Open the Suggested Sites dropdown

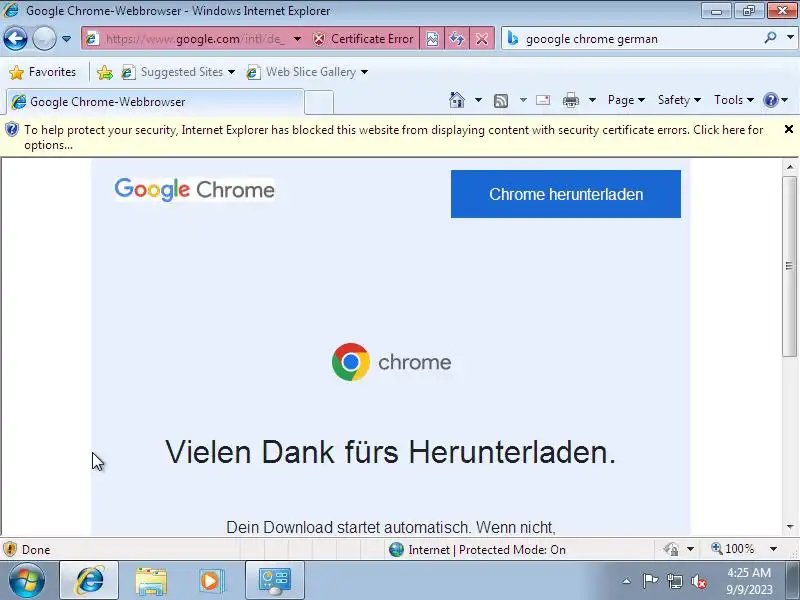(178, 72)
